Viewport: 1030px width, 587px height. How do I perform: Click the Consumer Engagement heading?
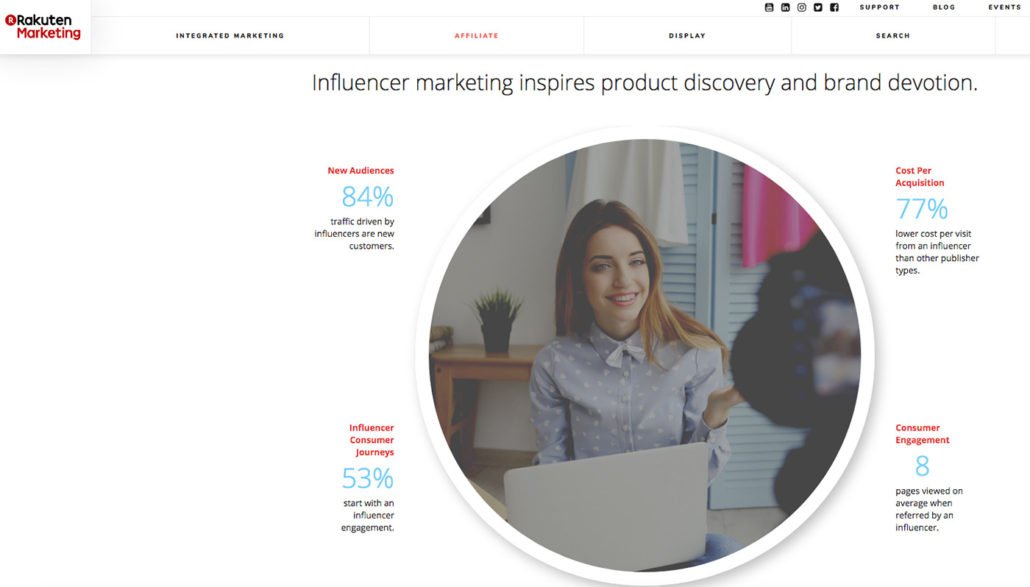pos(922,434)
